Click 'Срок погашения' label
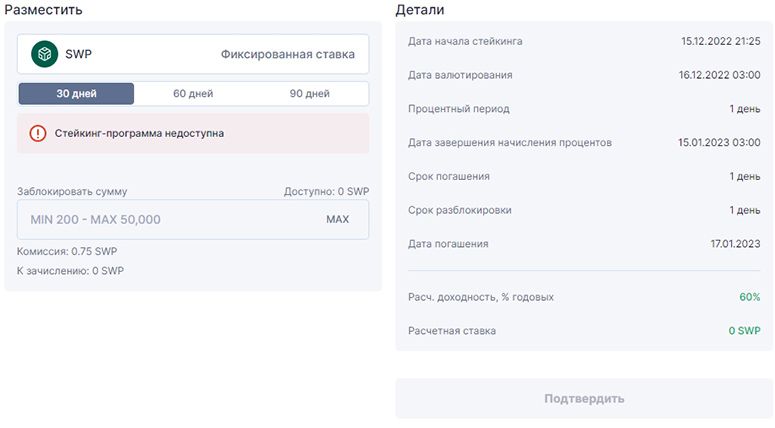775x428 pixels. [x=449, y=176]
